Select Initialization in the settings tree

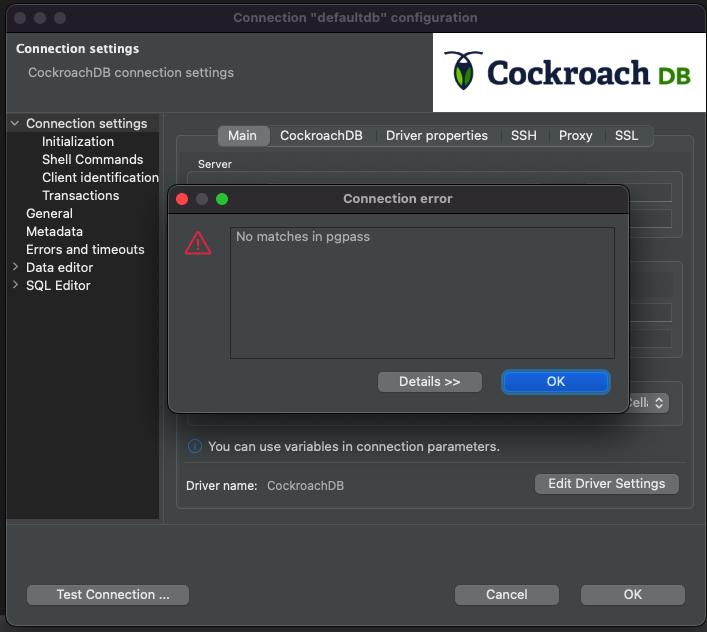click(x=78, y=142)
